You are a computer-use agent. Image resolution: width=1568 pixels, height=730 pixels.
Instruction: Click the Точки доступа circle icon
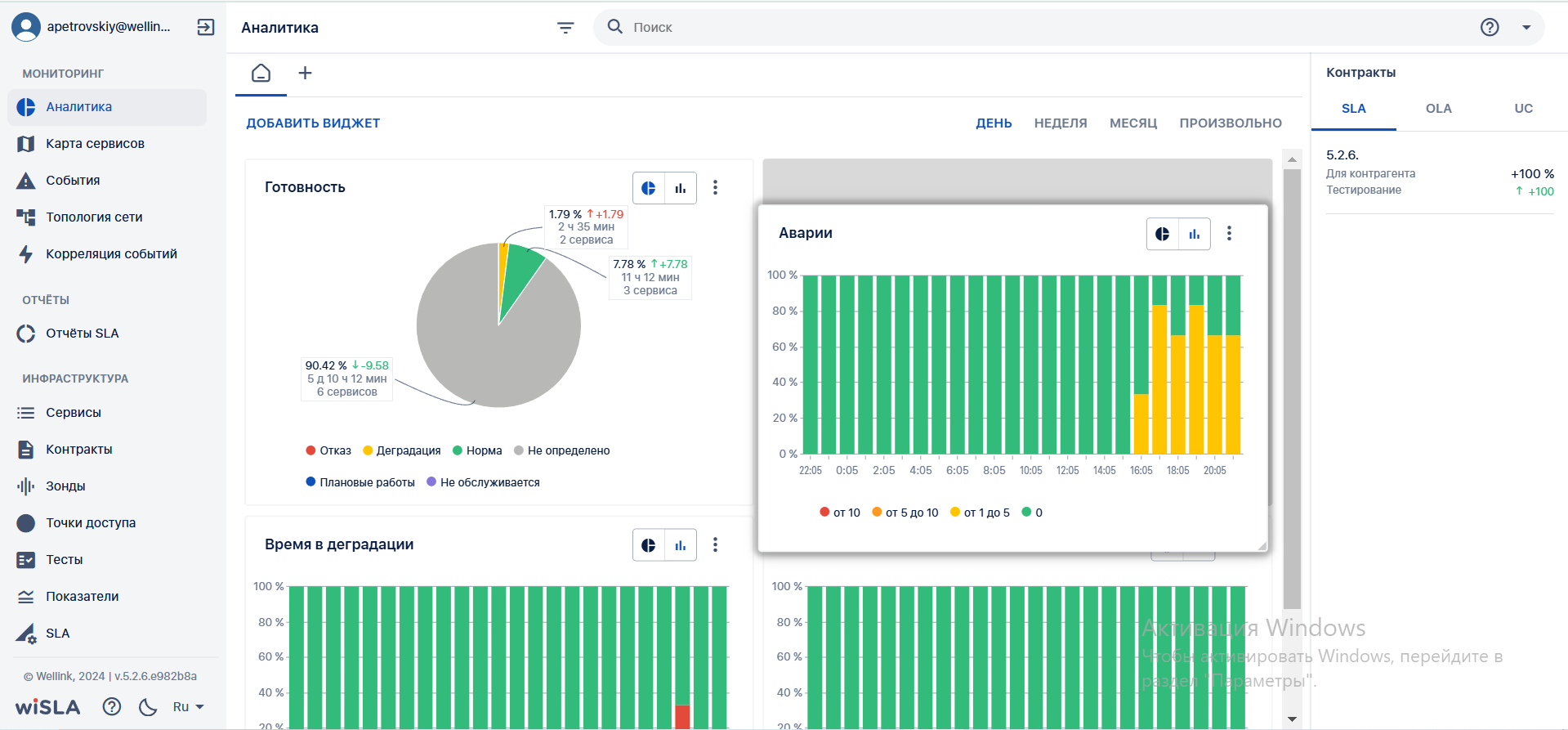(26, 523)
